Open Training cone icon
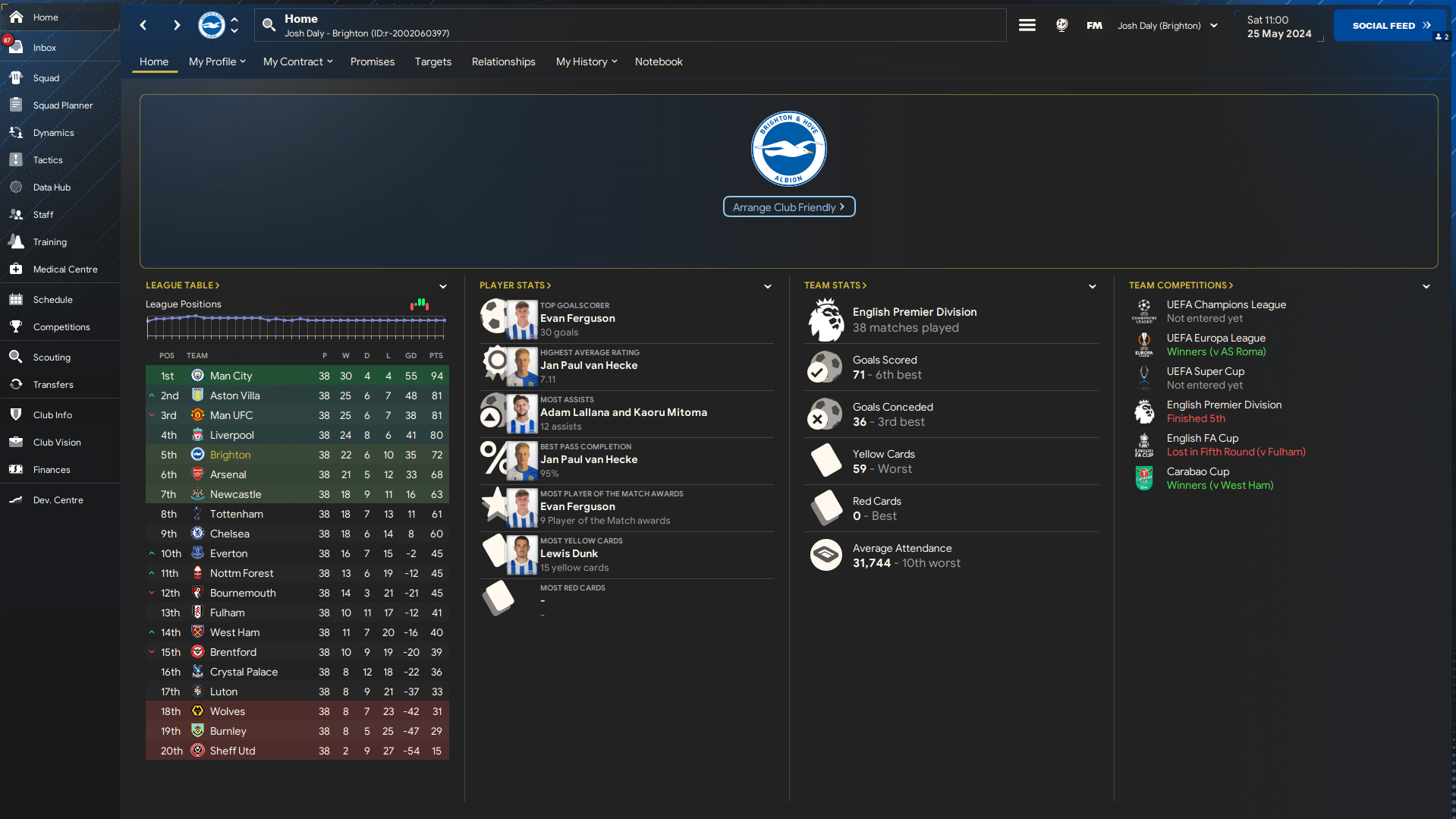Viewport: 1456px width, 819px height. pos(16,241)
